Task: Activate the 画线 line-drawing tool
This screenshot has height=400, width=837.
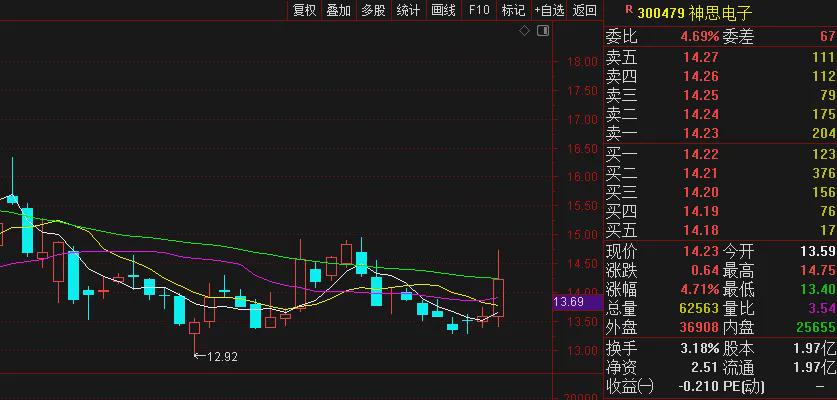Action: [443, 10]
